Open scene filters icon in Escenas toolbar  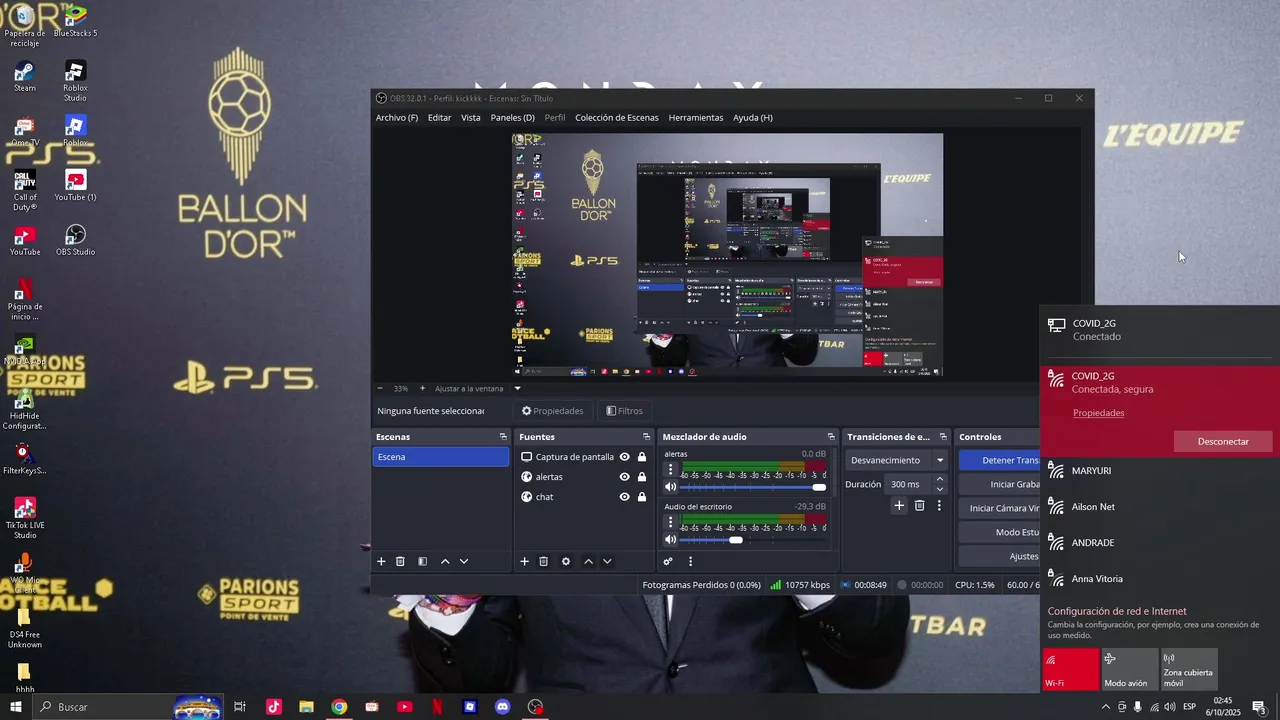422,562
